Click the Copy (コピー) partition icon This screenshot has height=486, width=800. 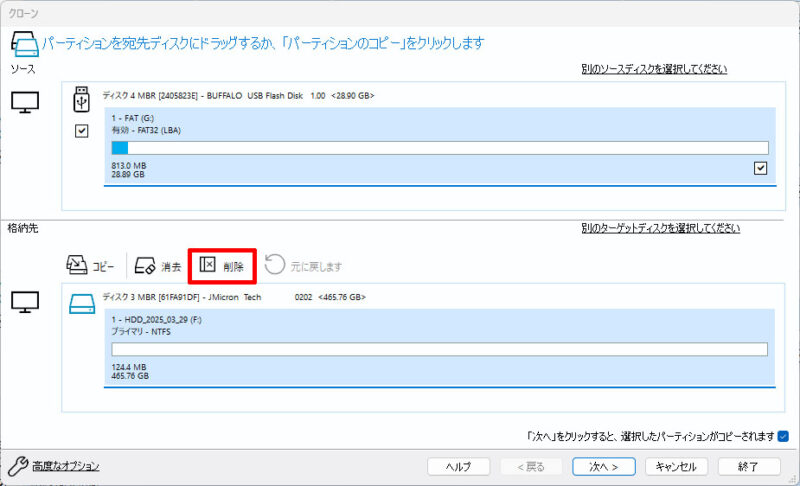pos(77,265)
